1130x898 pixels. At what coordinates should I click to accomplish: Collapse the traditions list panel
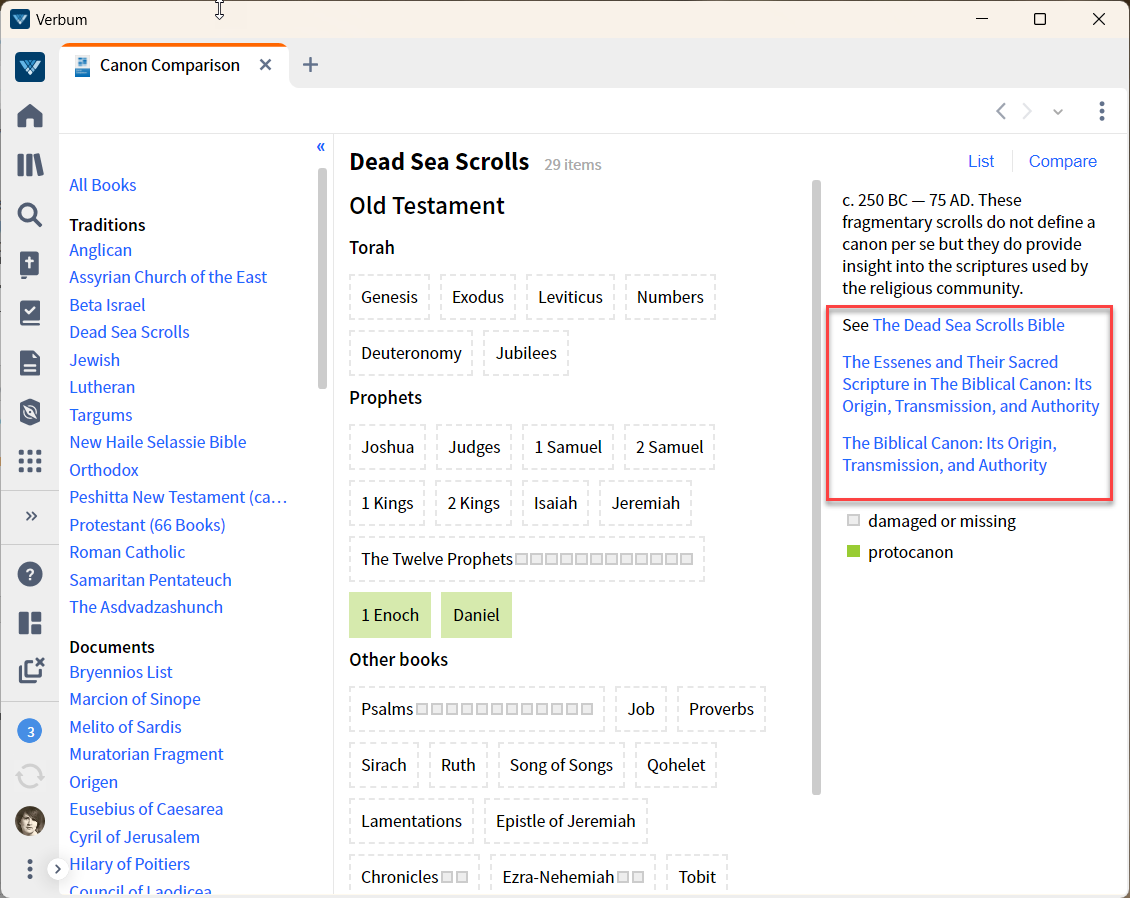tap(321, 147)
